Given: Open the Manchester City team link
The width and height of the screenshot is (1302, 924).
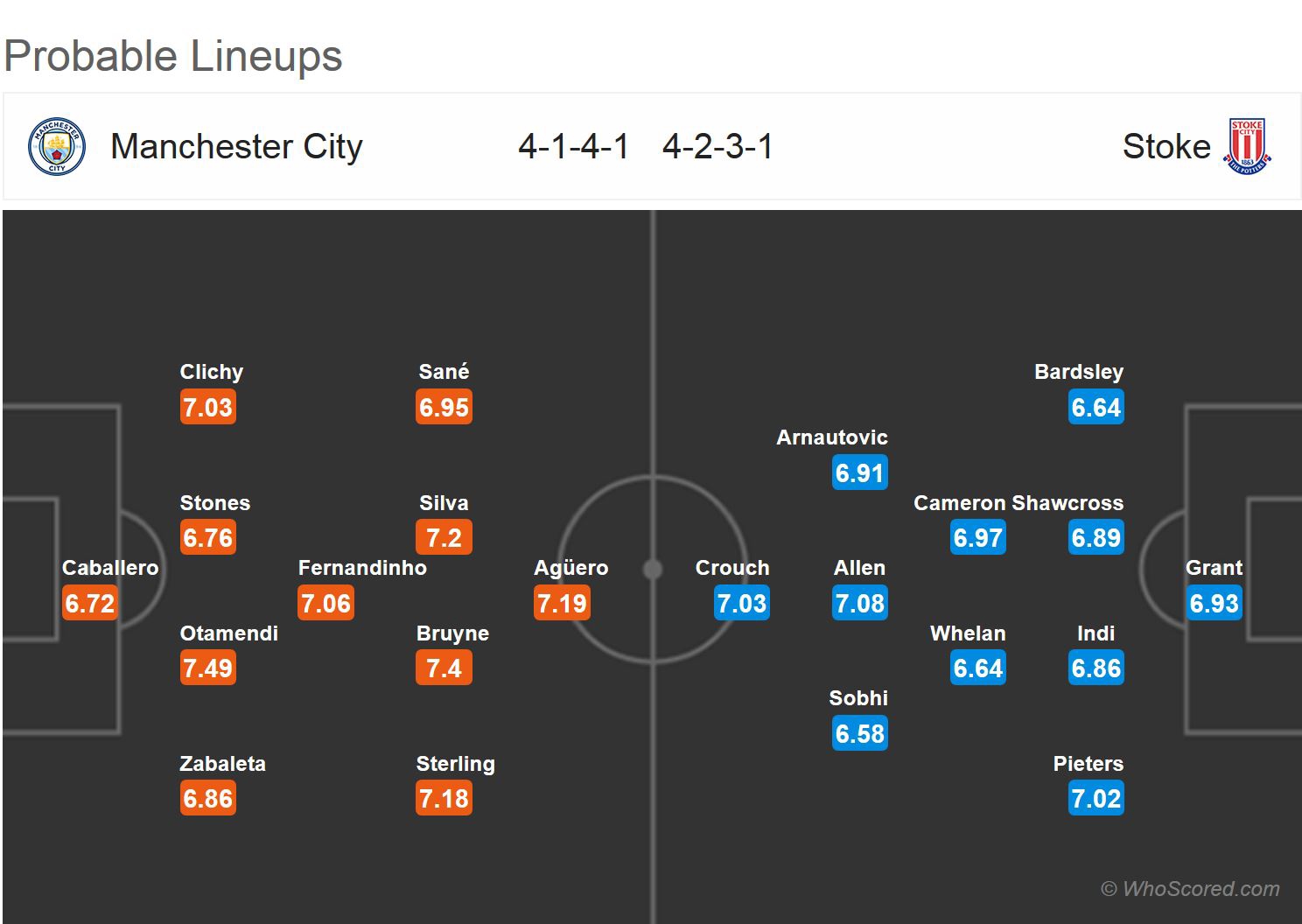Looking at the screenshot, I should (236, 147).
